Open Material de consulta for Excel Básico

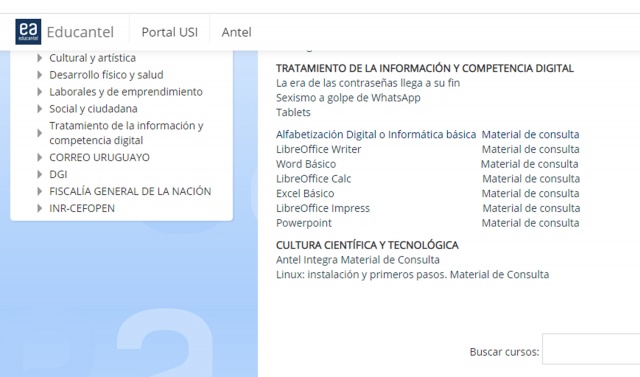point(530,193)
